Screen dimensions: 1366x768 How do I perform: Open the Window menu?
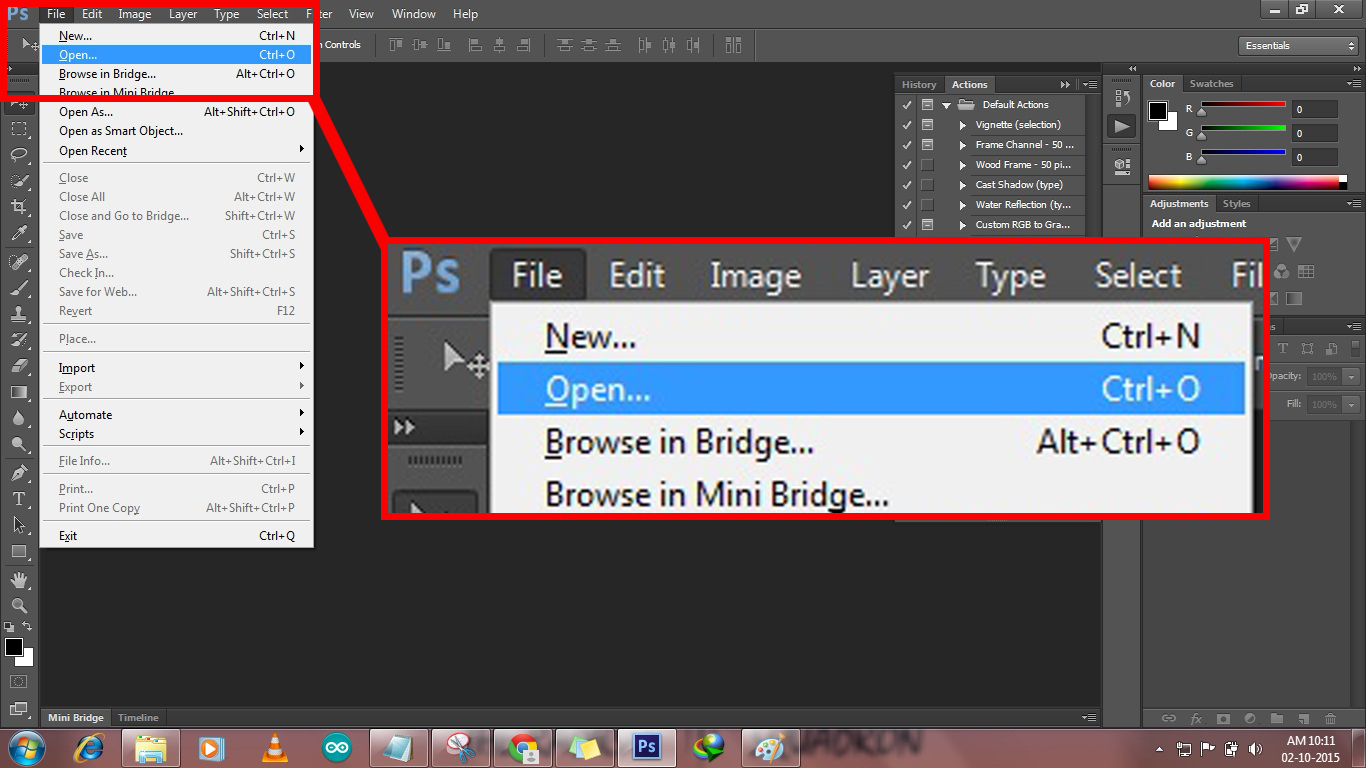coord(413,14)
